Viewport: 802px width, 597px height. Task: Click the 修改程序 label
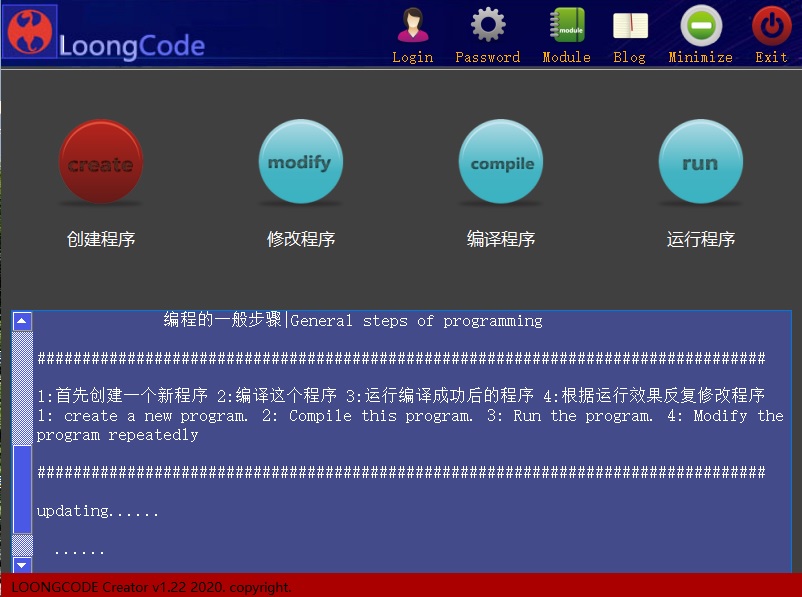[x=301, y=239]
